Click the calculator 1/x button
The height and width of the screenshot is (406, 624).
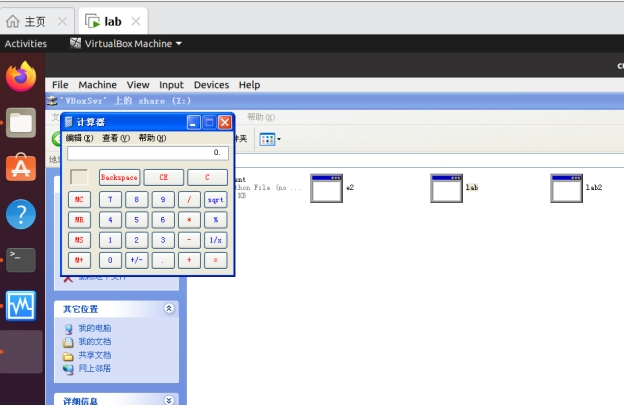pos(216,240)
